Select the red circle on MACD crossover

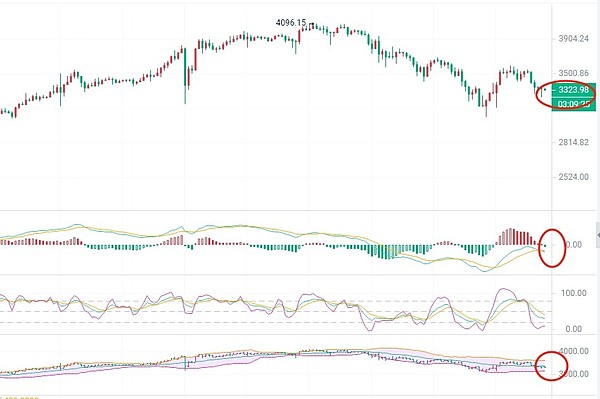click(552, 248)
